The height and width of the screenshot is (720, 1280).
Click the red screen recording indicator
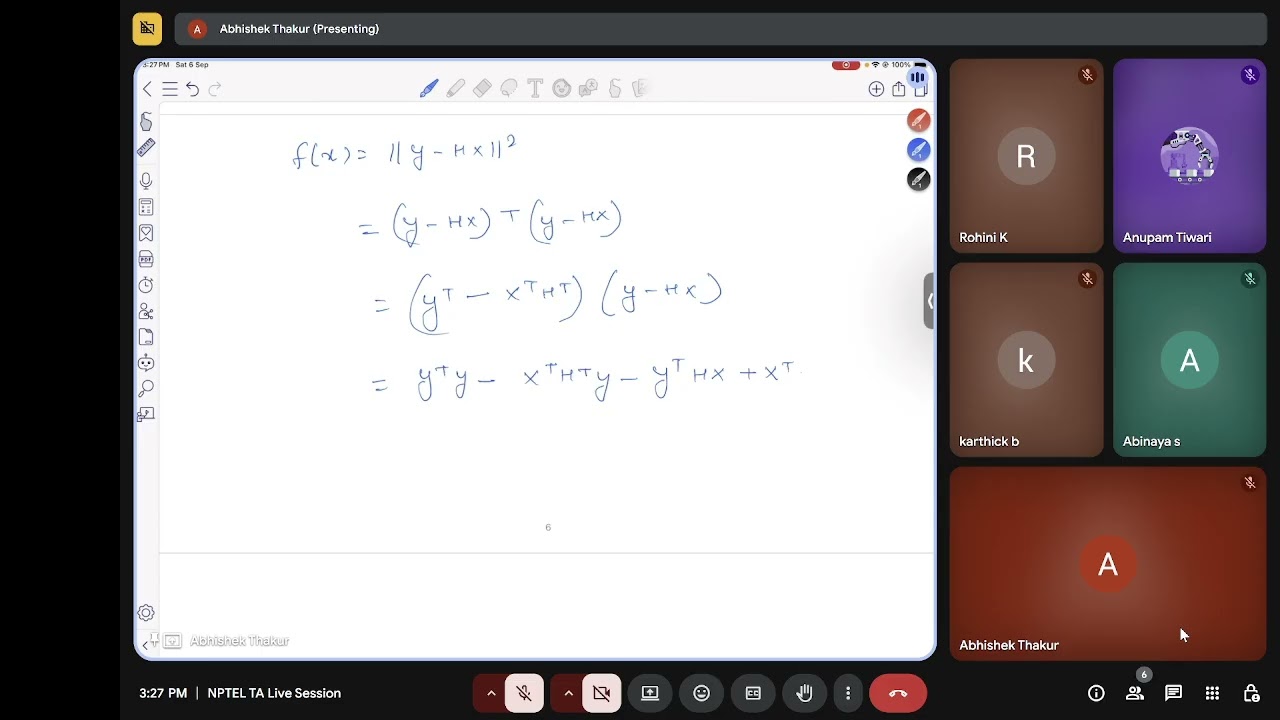[846, 65]
